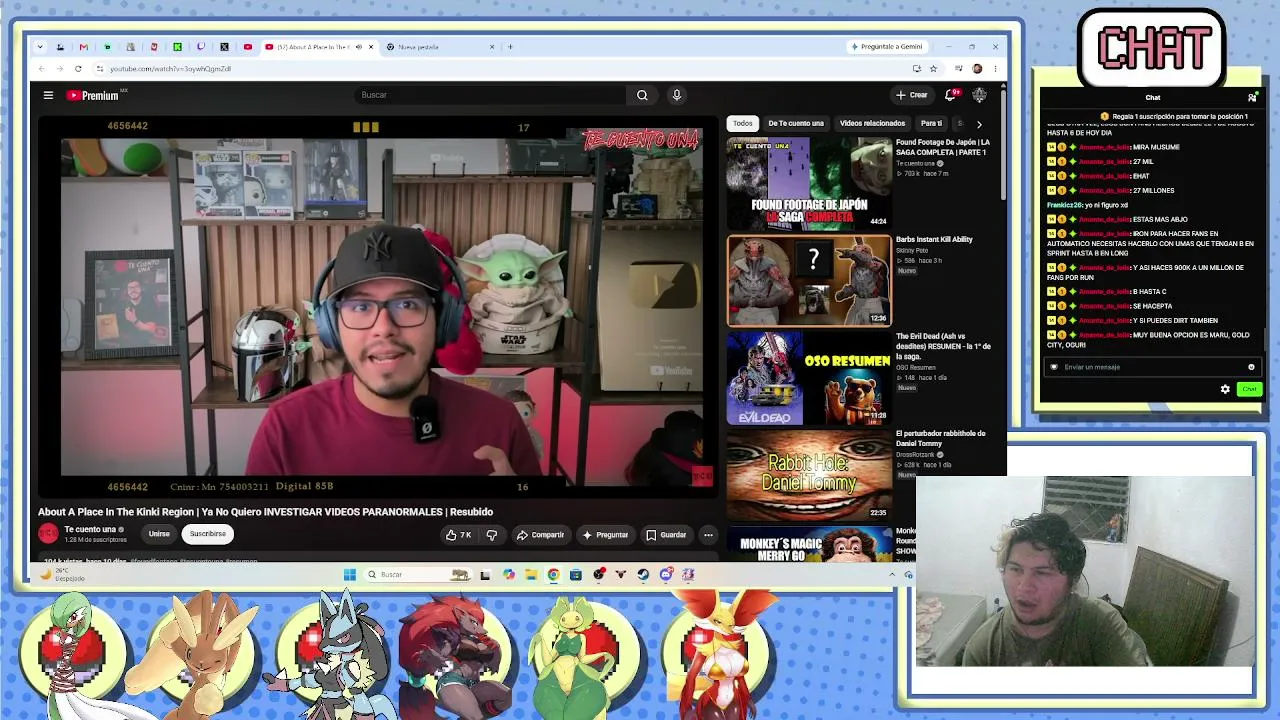The width and height of the screenshot is (1280, 720).
Task: Click the YouTube search magnifier button
Action: (x=642, y=95)
